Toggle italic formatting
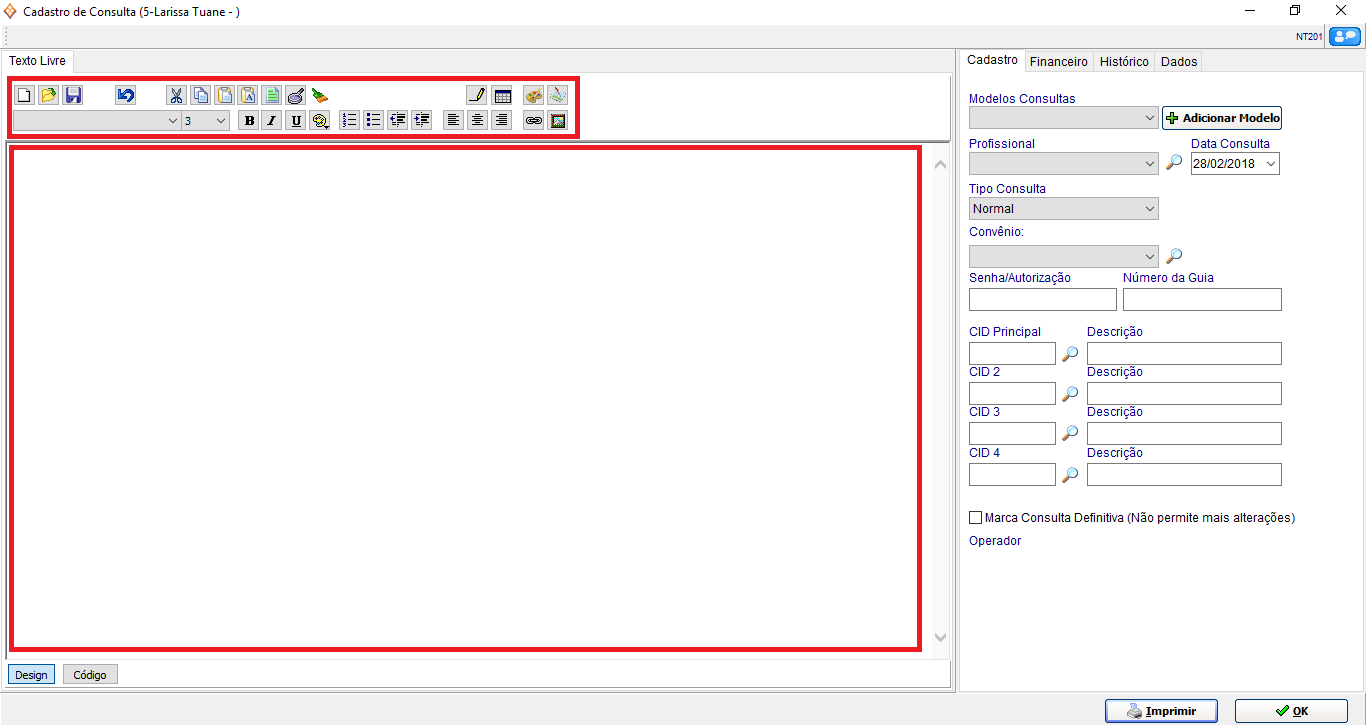The height and width of the screenshot is (725, 1366). coord(271,121)
